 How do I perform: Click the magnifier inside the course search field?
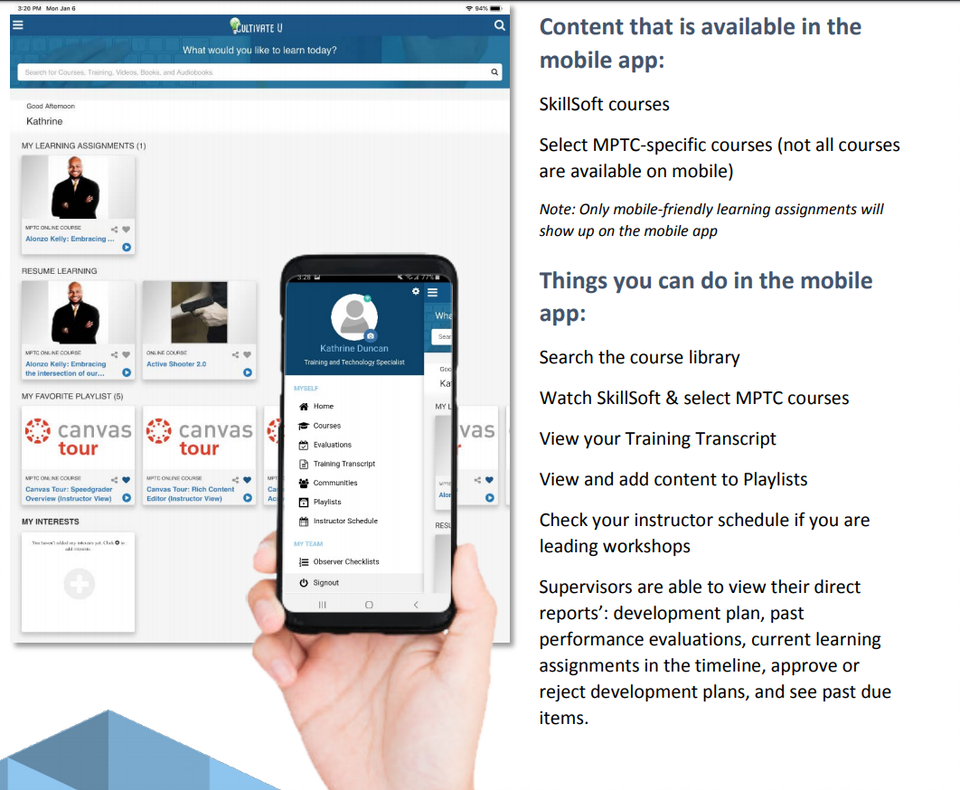point(494,72)
